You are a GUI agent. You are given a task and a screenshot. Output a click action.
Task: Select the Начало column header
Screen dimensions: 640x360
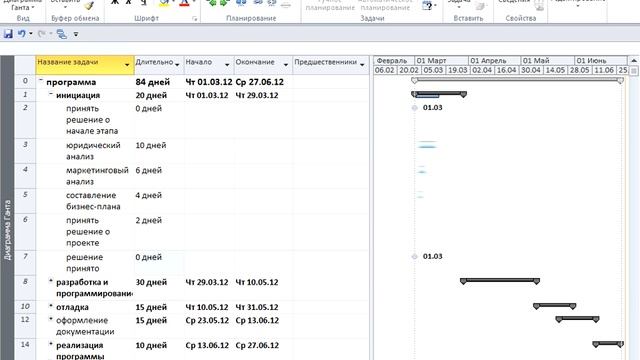pyautogui.click(x=209, y=65)
